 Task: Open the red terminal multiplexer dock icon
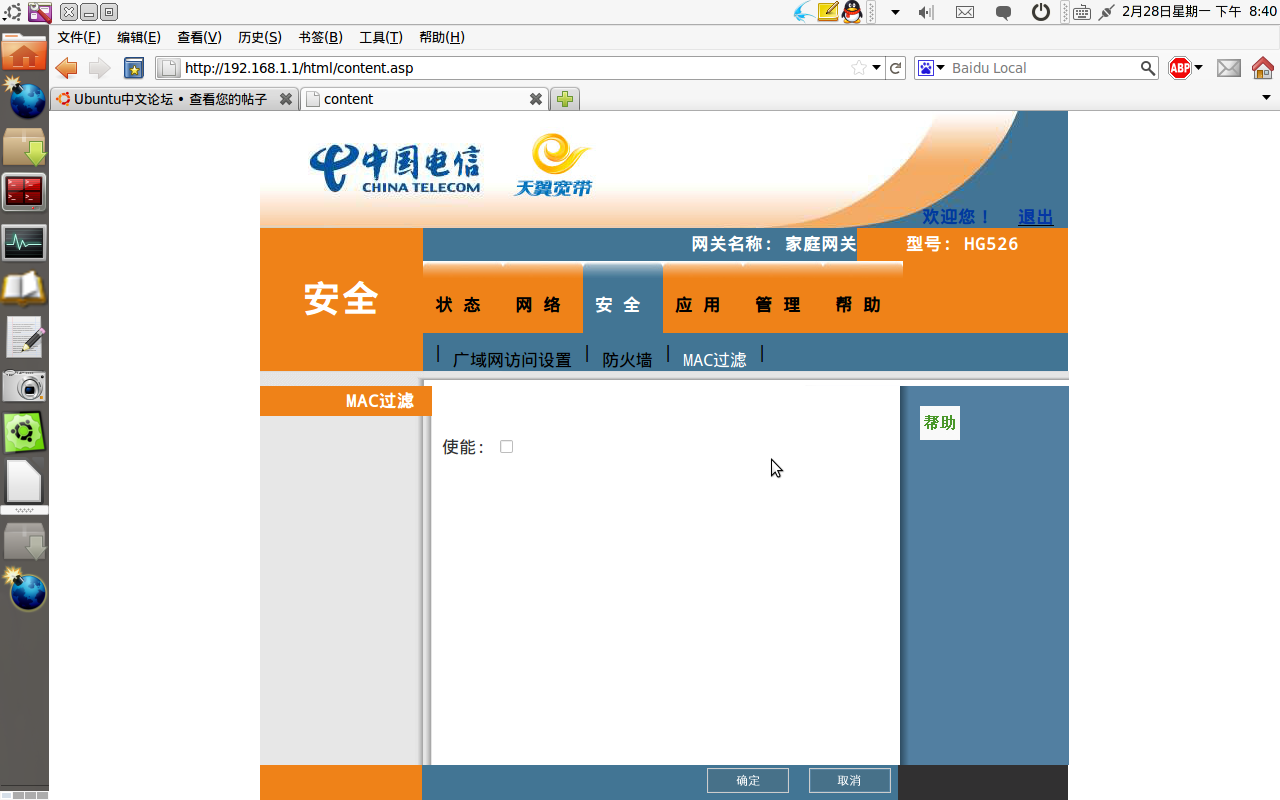click(x=24, y=192)
